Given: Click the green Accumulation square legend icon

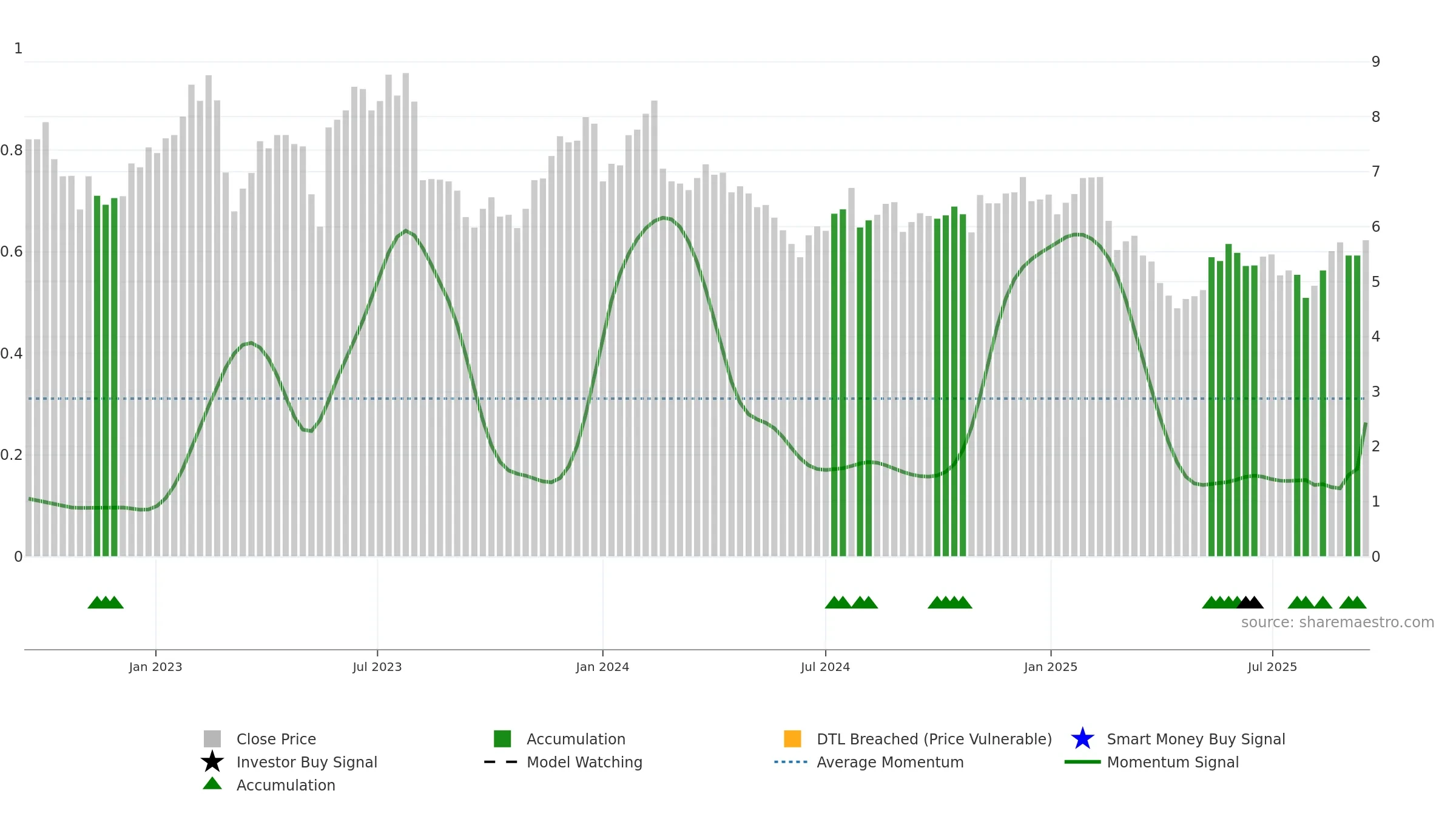Looking at the screenshot, I should pyautogui.click(x=502, y=739).
